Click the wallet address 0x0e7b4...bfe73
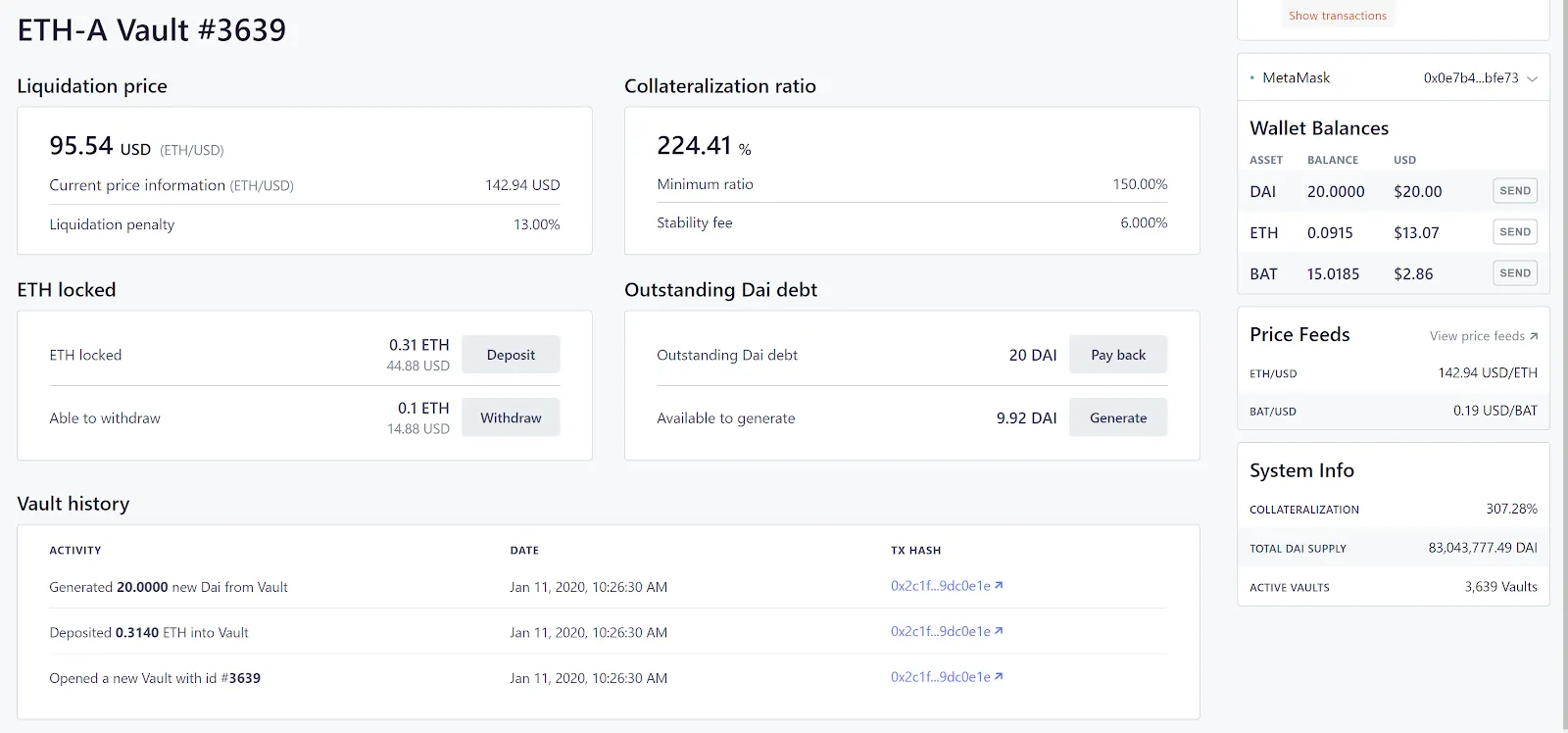Screen dimensions: 1568x733 [1470, 78]
